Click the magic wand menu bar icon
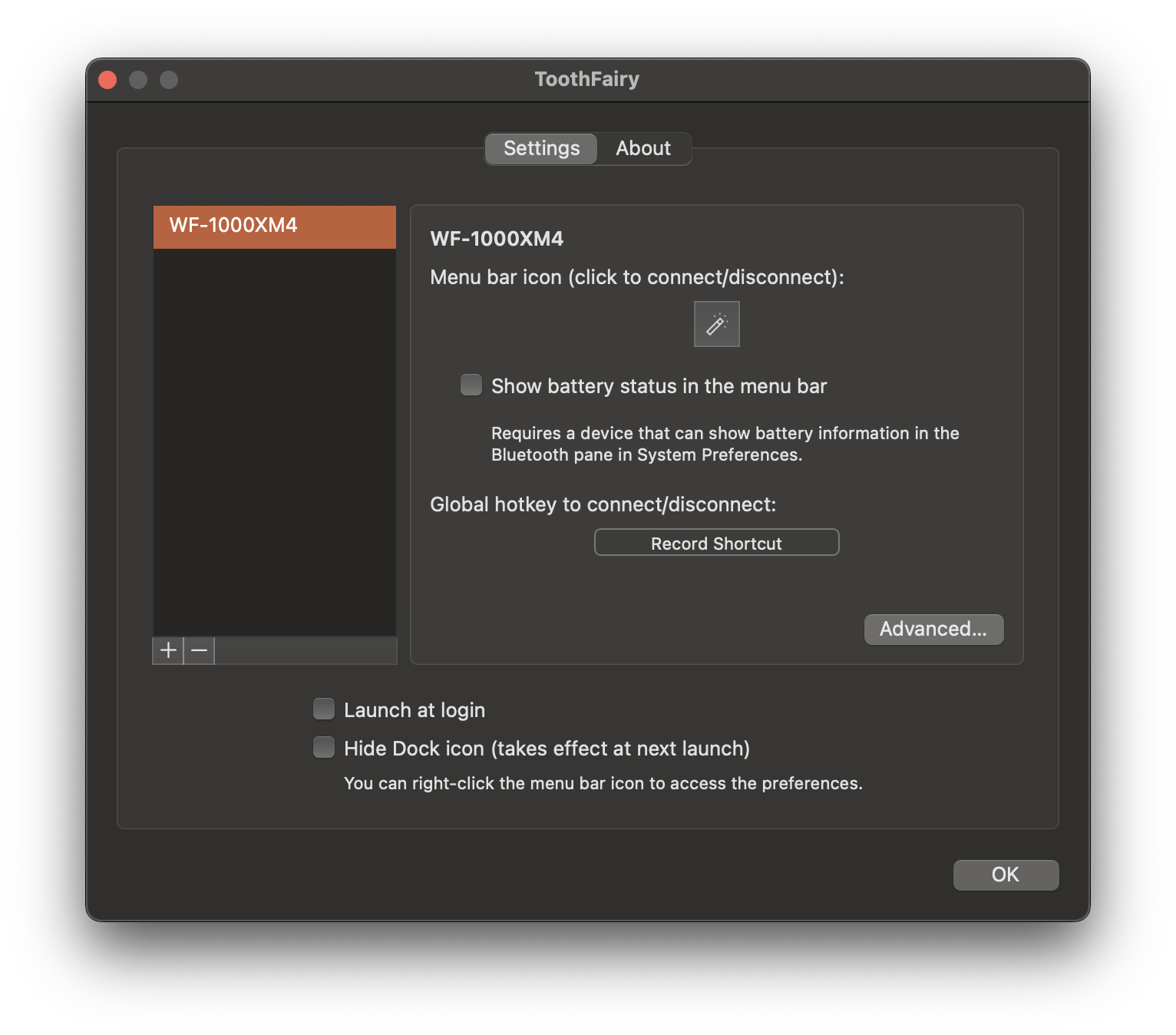1176x1035 pixels. tap(716, 324)
